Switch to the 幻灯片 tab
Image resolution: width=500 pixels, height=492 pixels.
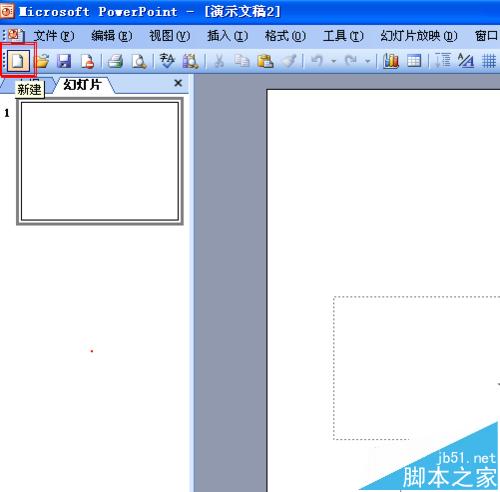(x=82, y=85)
